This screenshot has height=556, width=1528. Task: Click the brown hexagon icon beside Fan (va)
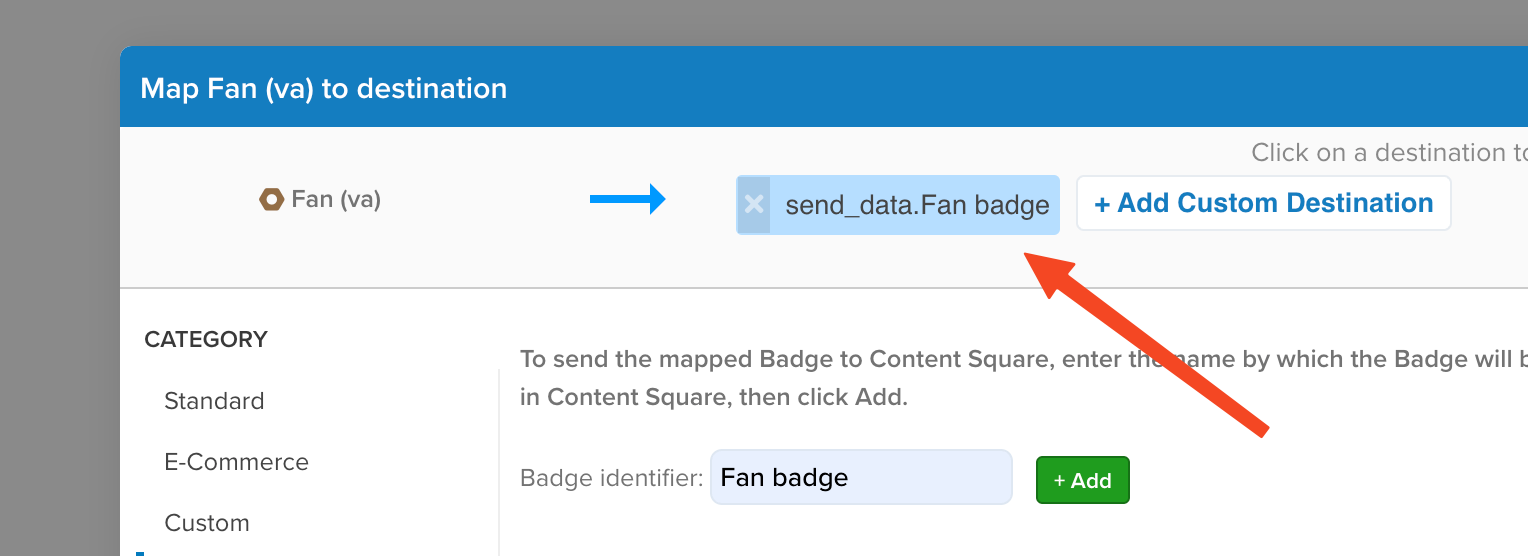coord(271,200)
